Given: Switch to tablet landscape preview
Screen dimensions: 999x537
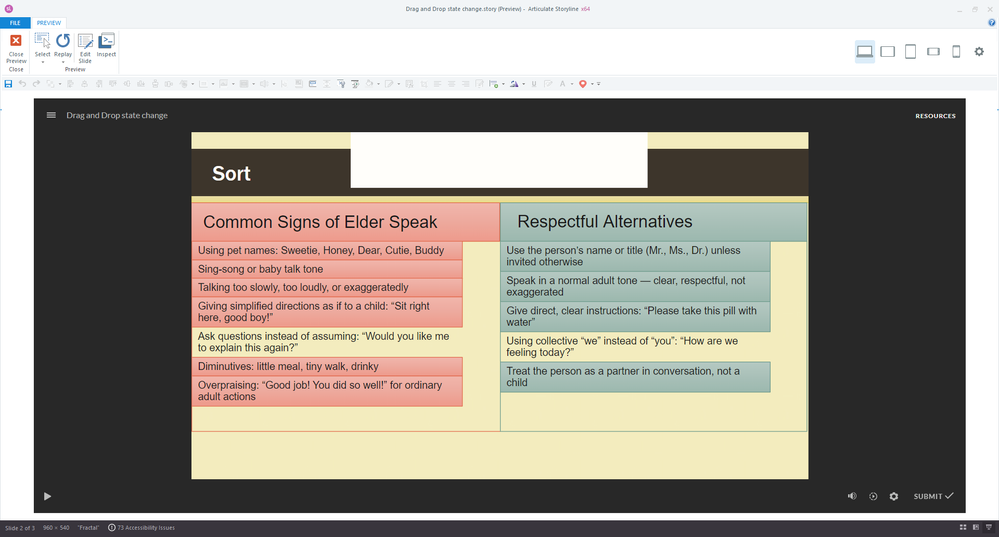Looking at the screenshot, I should 887,52.
